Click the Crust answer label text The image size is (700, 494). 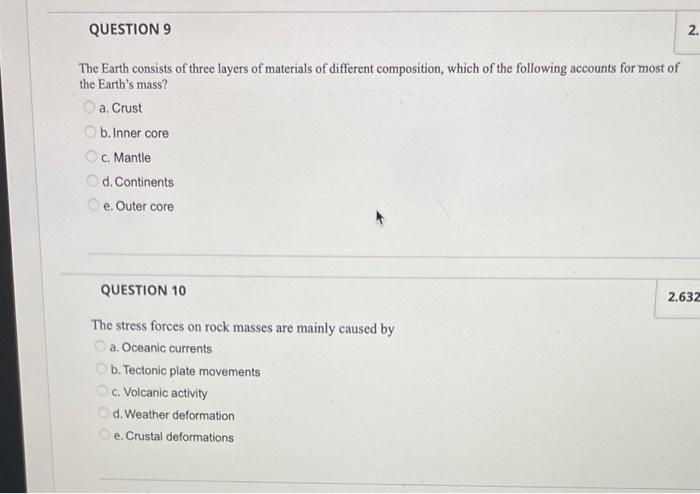click(x=127, y=108)
